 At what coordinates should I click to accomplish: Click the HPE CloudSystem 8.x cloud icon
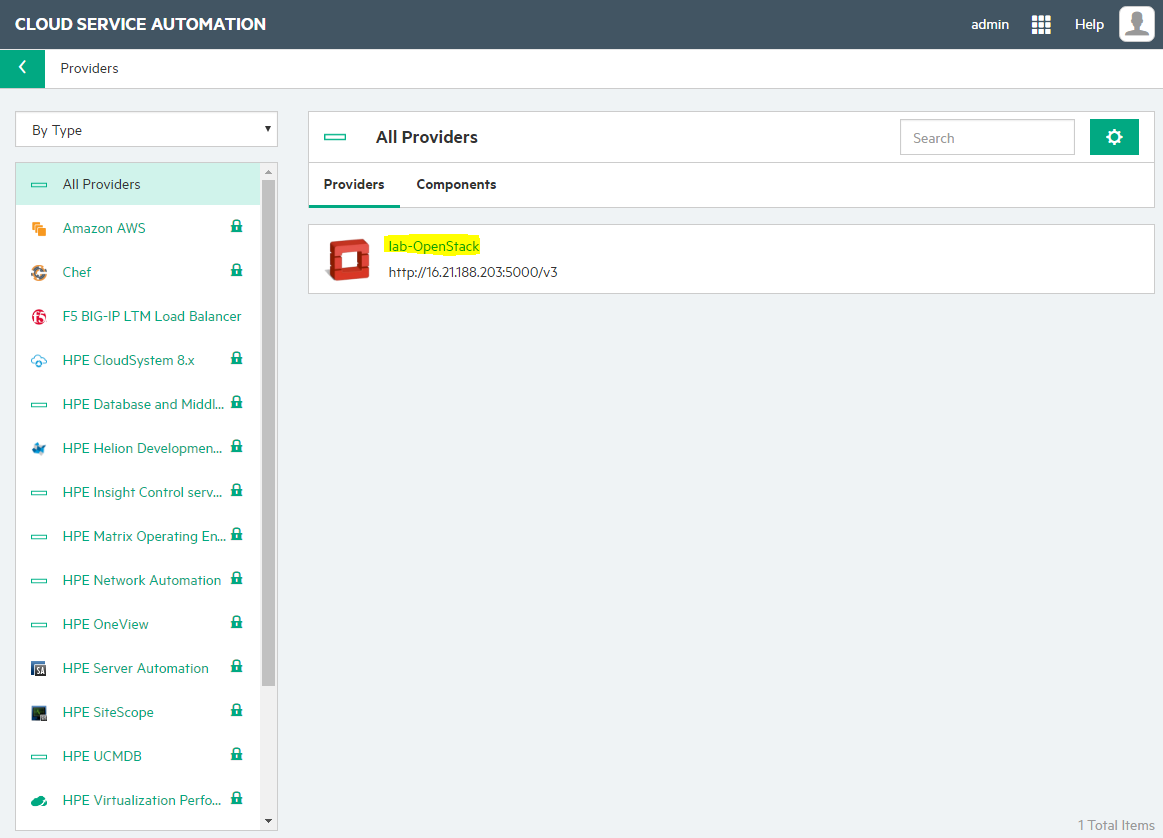point(39,361)
